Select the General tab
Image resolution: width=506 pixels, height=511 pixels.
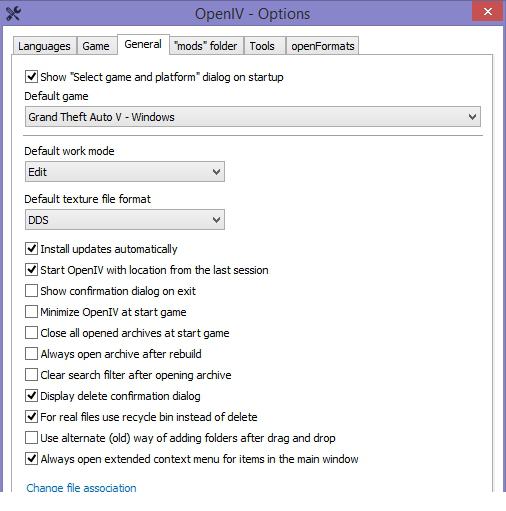pyautogui.click(x=143, y=44)
